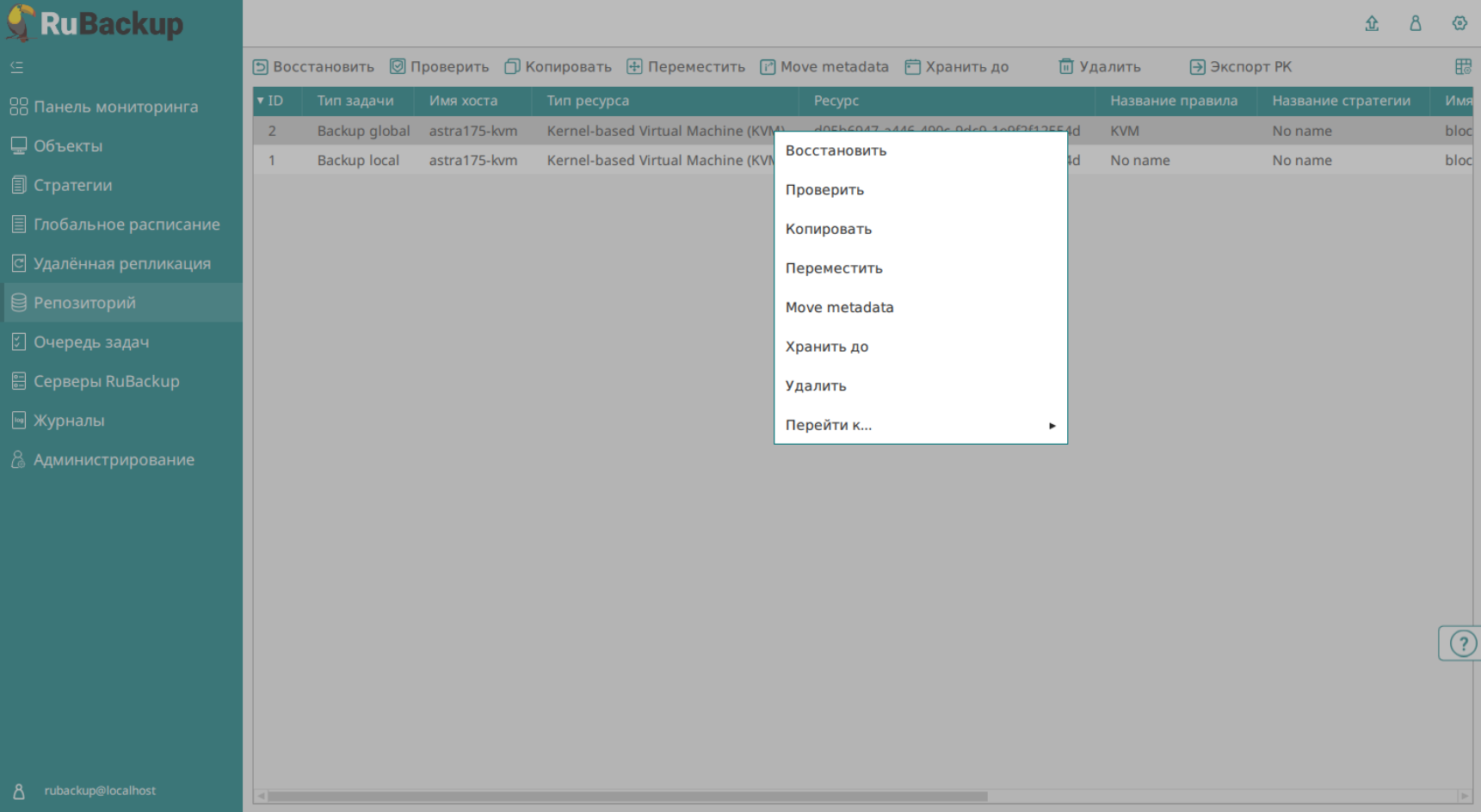Viewport: 1481px width, 812px height.
Task: Click the upload icon in top bar
Action: pyautogui.click(x=1372, y=23)
